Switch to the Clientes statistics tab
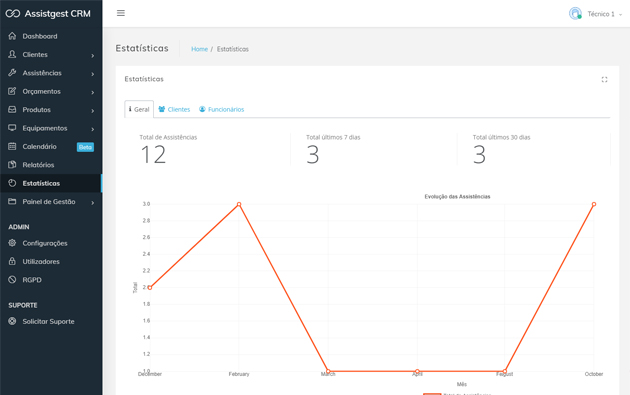The image size is (630, 395). click(174, 109)
